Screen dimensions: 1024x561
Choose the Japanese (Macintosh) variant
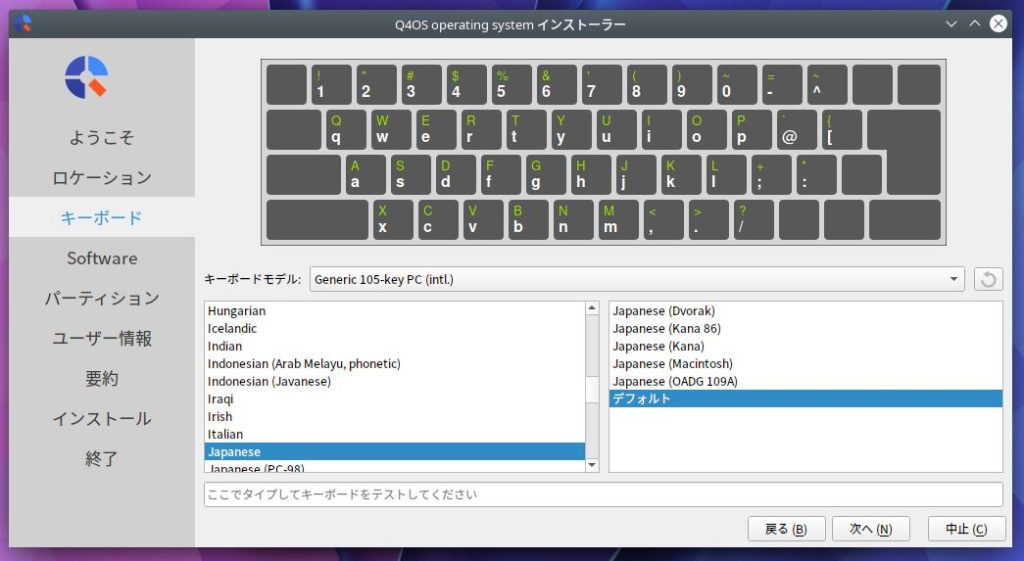pyautogui.click(x=805, y=364)
